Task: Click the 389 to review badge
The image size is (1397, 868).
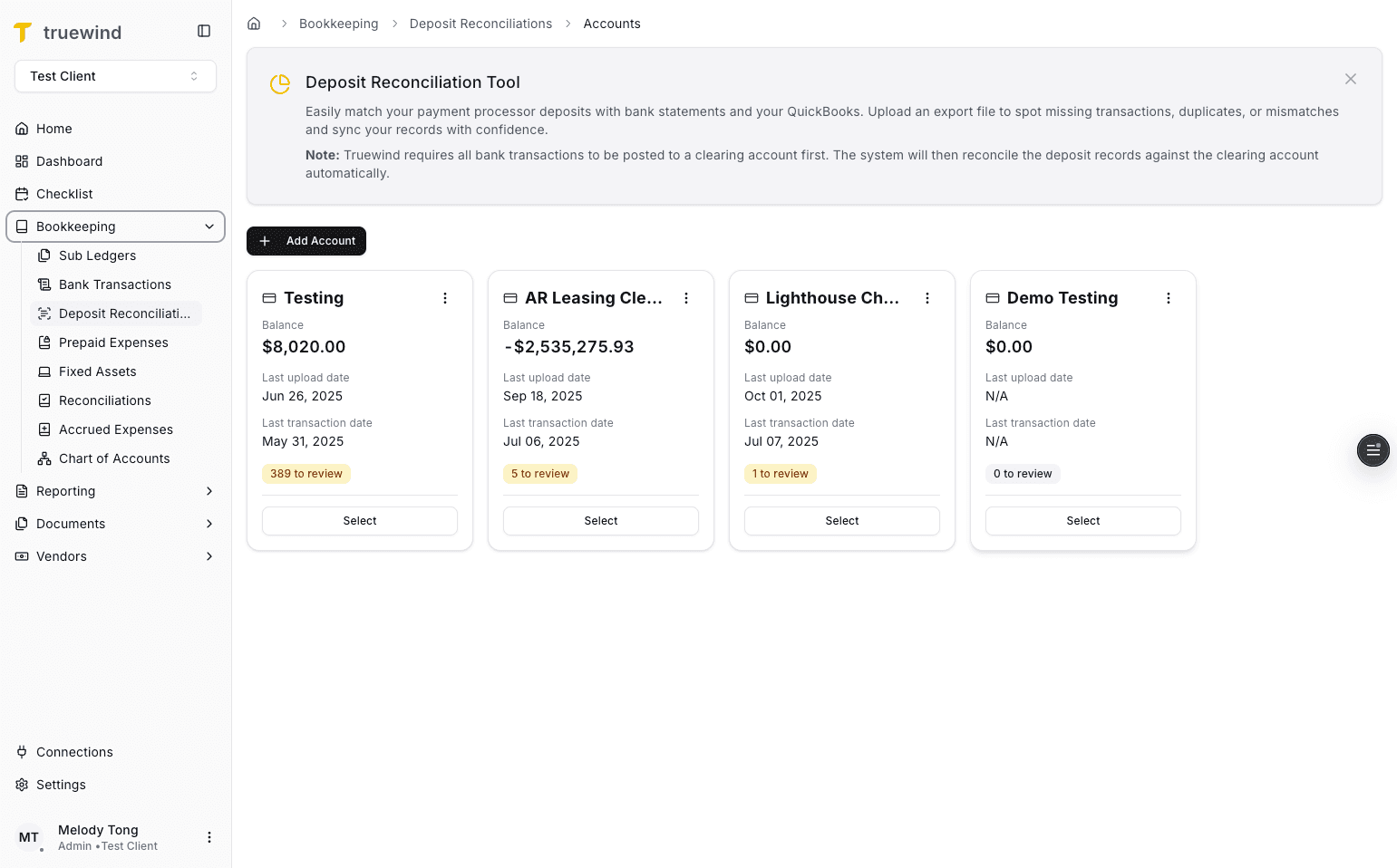Action: [306, 473]
